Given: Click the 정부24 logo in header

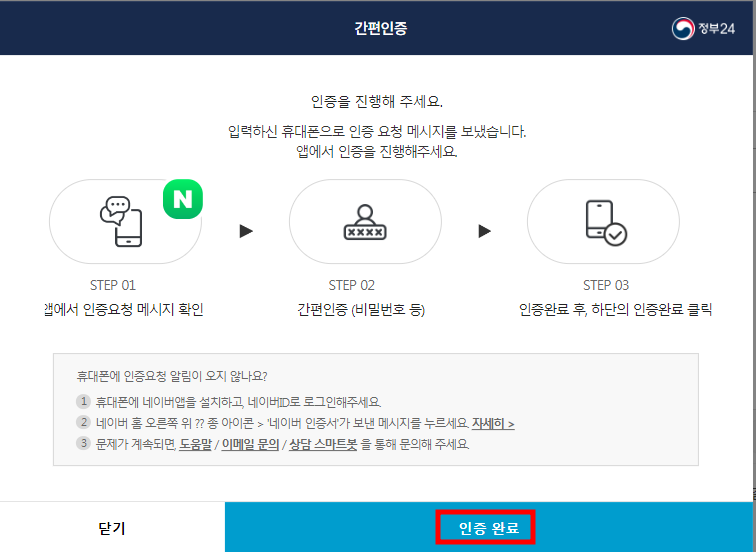Looking at the screenshot, I should point(703,28).
